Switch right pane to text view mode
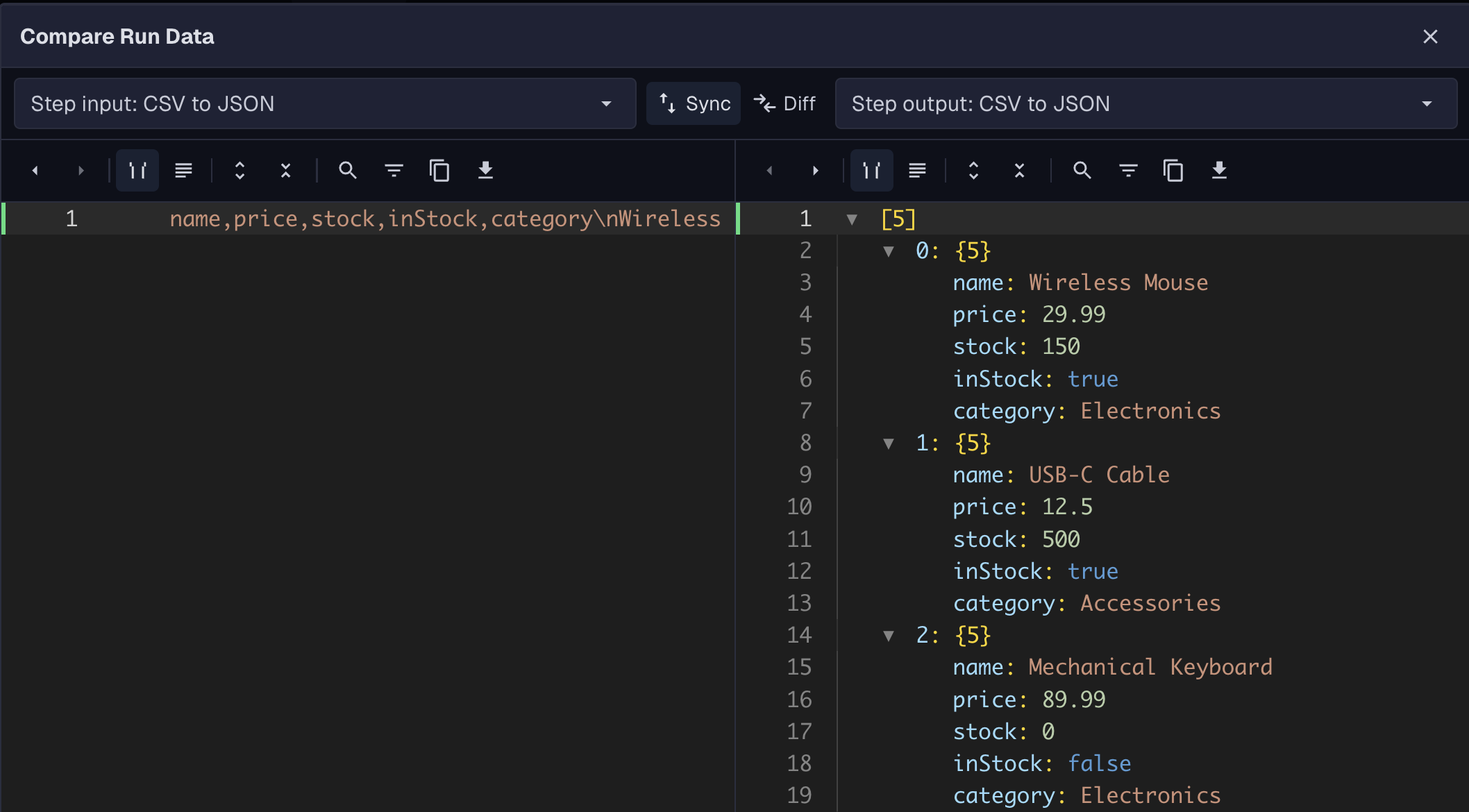1469x812 pixels. [917, 170]
